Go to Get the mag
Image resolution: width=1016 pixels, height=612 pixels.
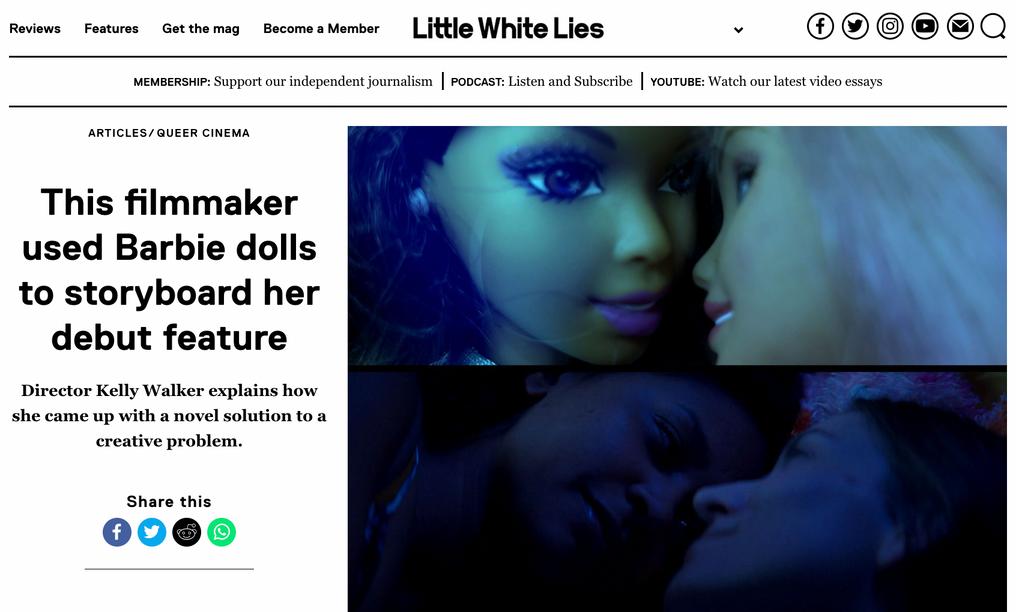[x=201, y=29]
